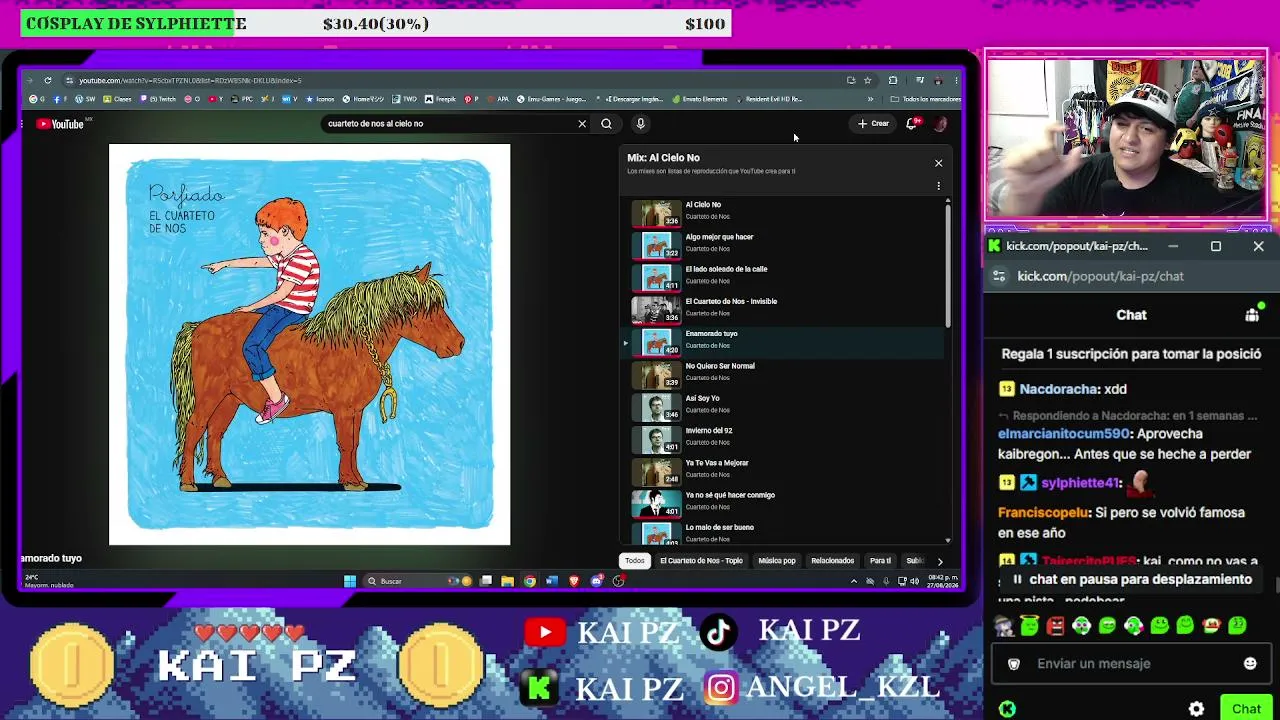Open the Emu-Games bookmark

point(551,99)
